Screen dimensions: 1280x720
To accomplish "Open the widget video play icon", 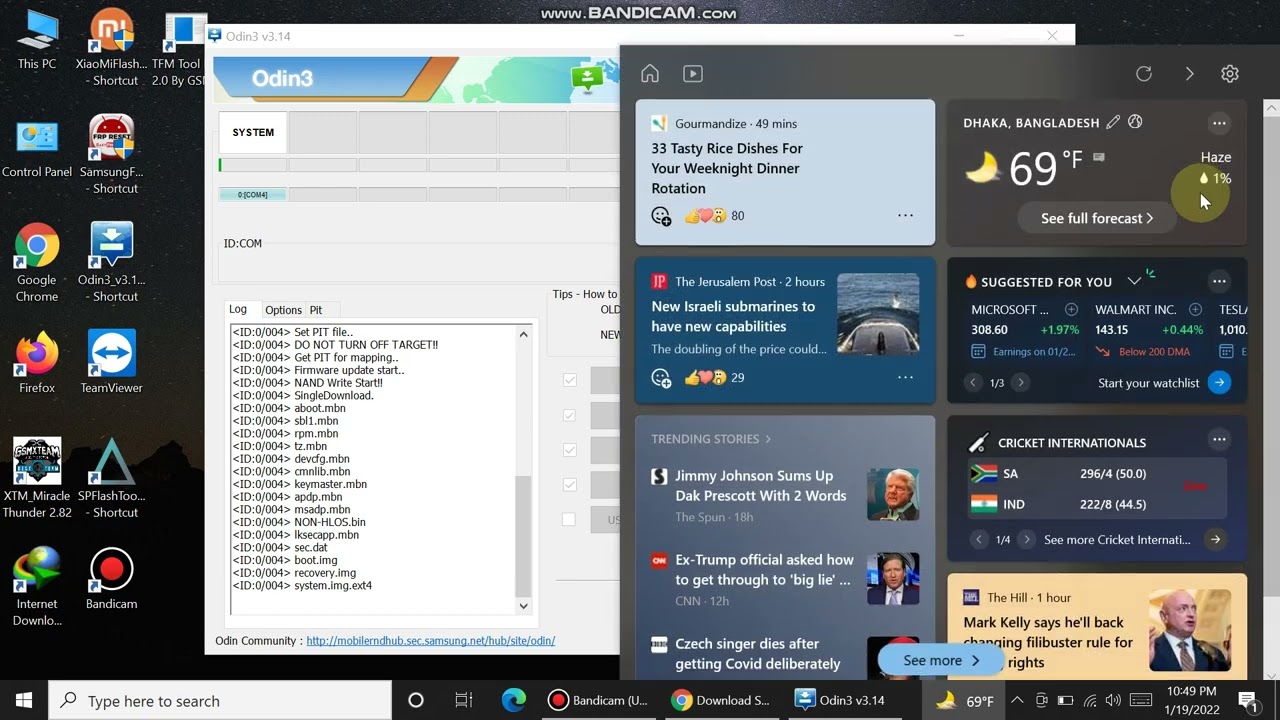I will 693,74.
